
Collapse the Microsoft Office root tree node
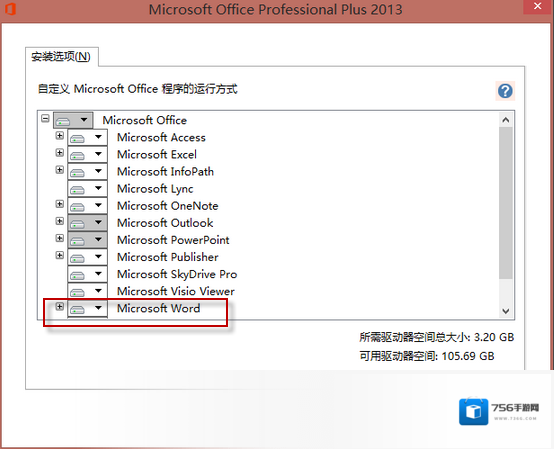coord(45,118)
